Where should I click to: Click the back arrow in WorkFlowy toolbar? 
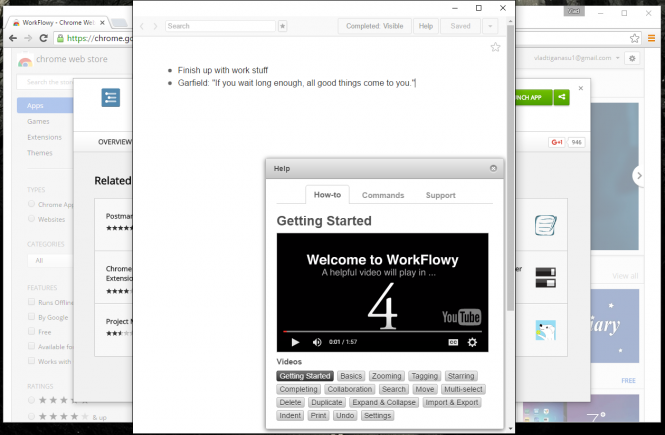pos(142,26)
